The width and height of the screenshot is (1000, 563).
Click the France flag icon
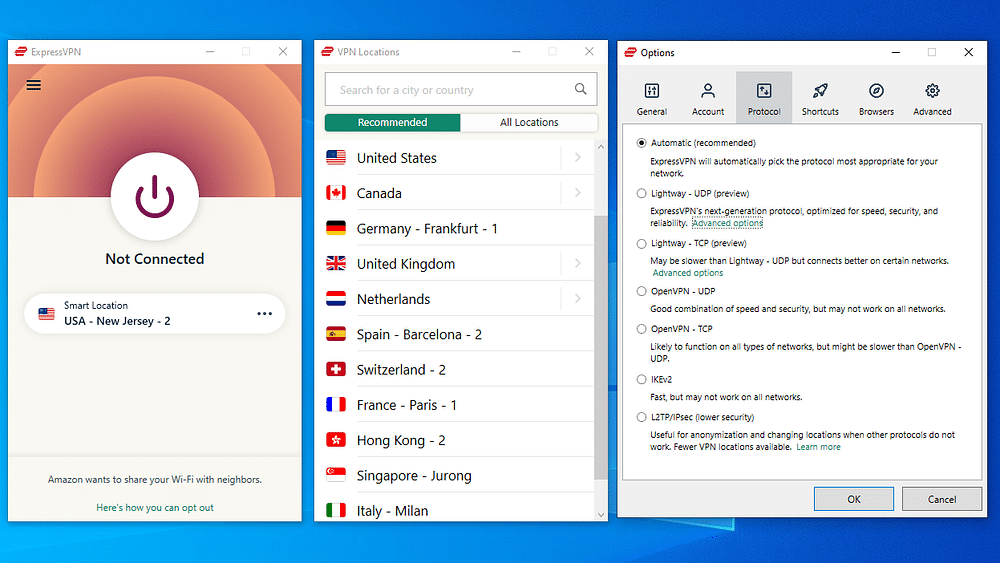pyautogui.click(x=336, y=404)
